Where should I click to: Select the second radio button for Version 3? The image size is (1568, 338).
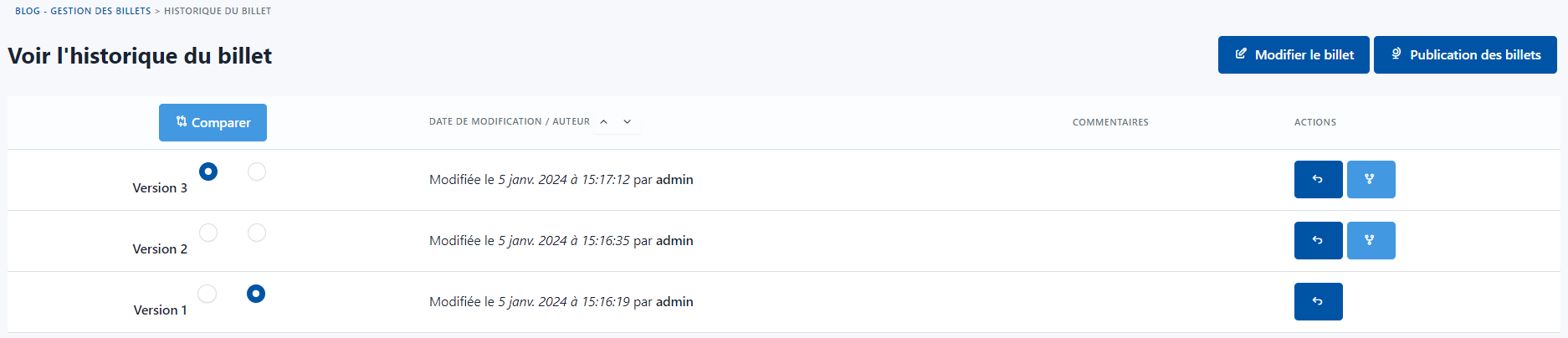(x=257, y=172)
